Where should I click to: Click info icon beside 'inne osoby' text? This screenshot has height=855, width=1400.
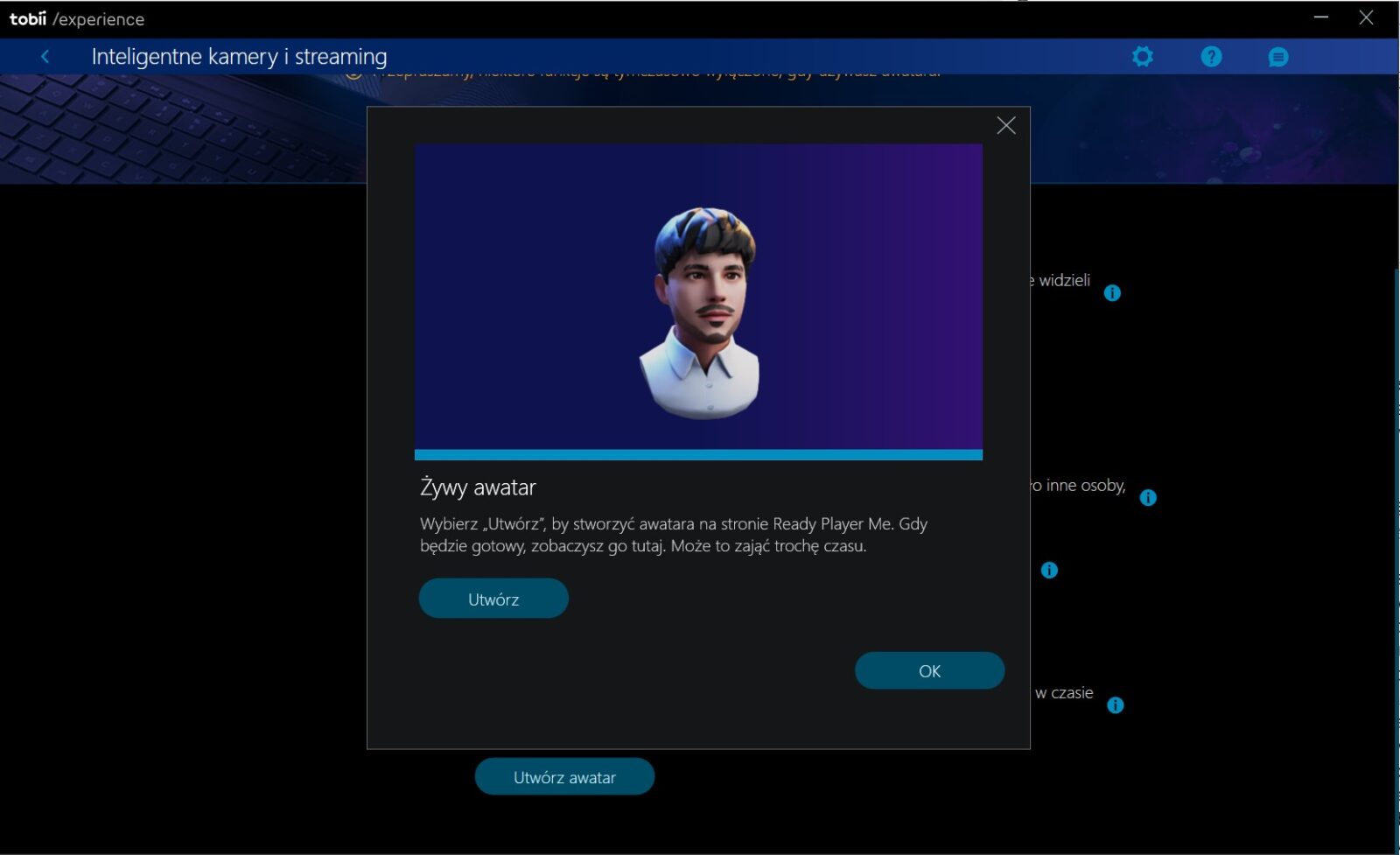click(1148, 498)
